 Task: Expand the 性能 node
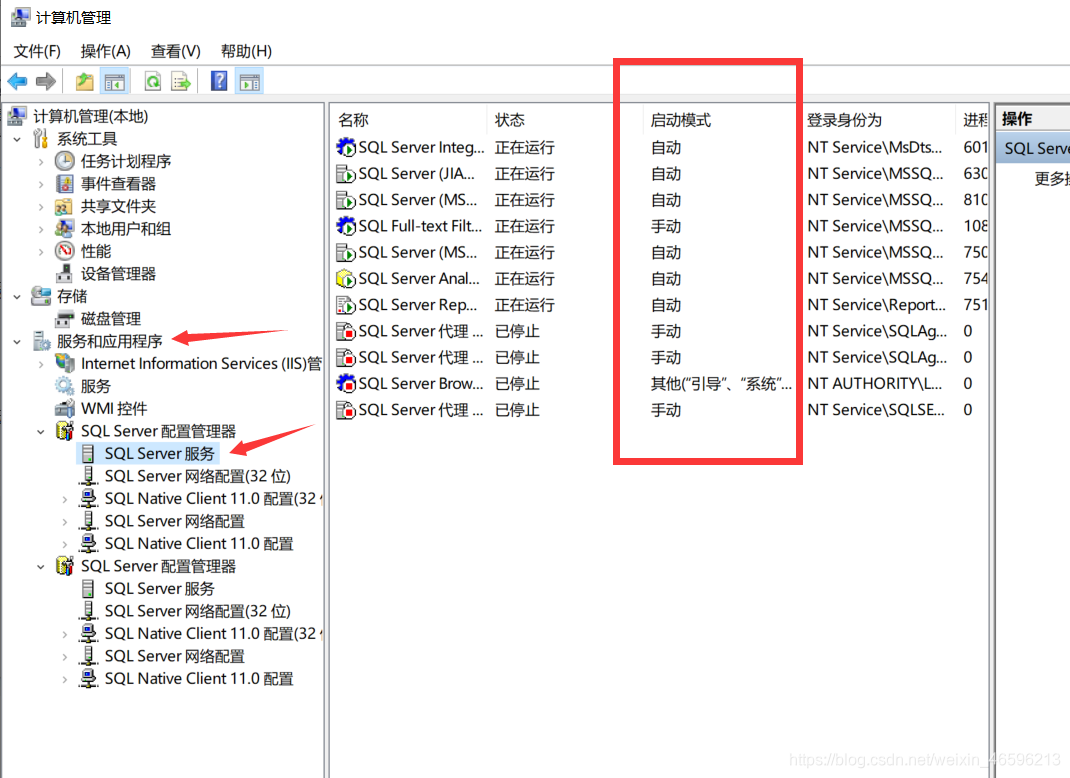click(41, 252)
